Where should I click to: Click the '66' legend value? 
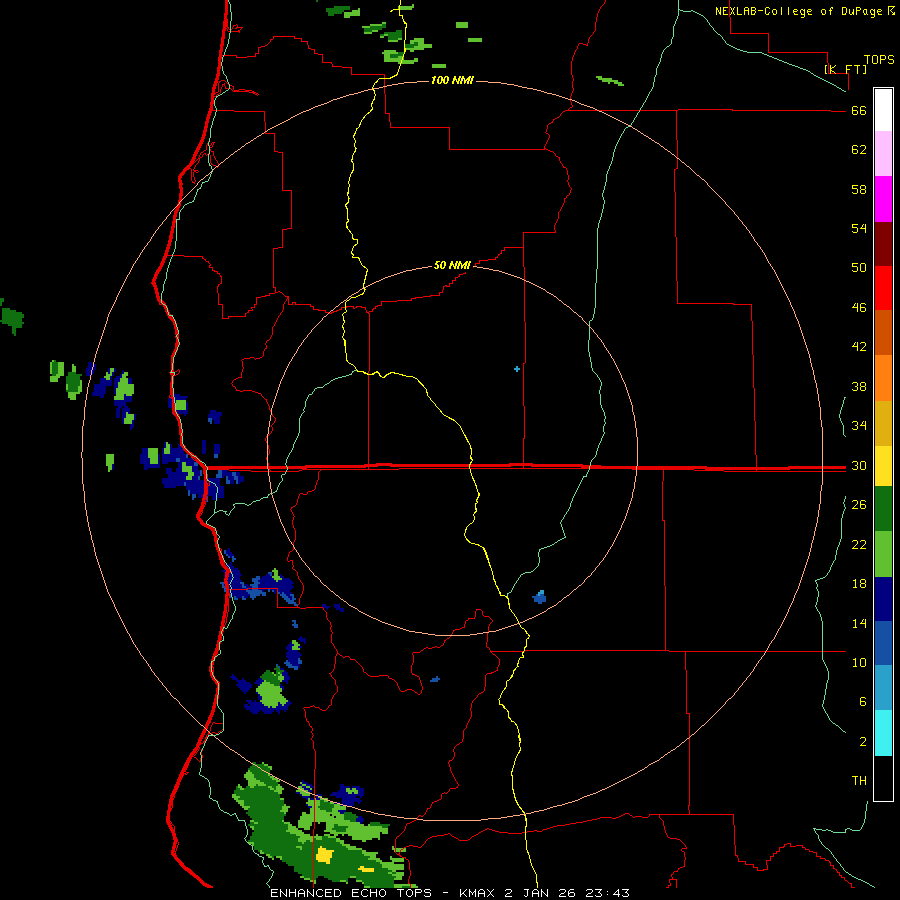click(859, 111)
